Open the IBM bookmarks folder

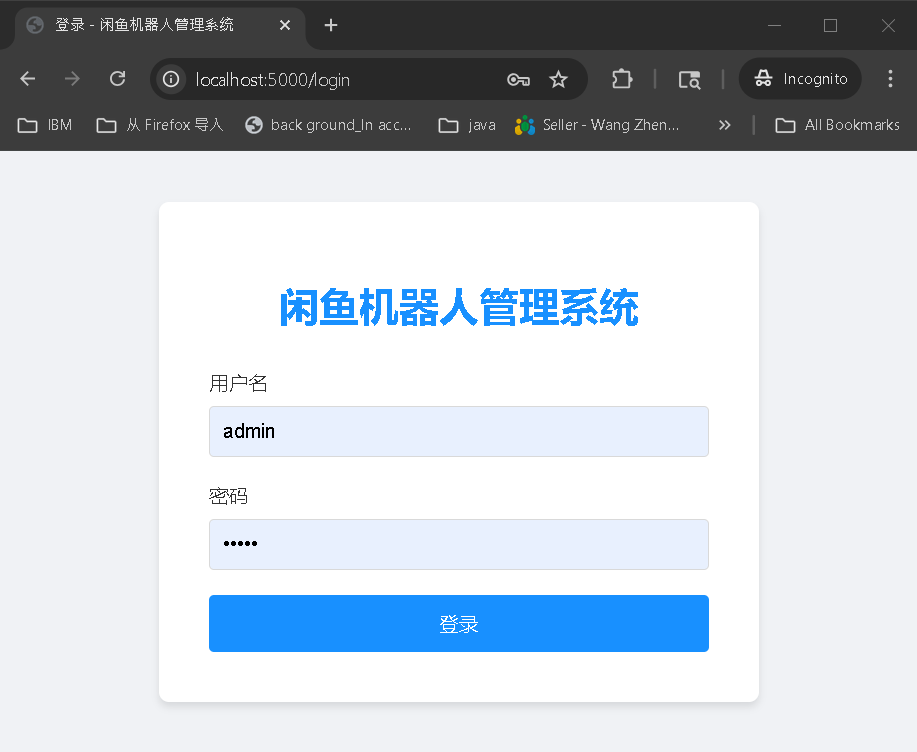(44, 125)
